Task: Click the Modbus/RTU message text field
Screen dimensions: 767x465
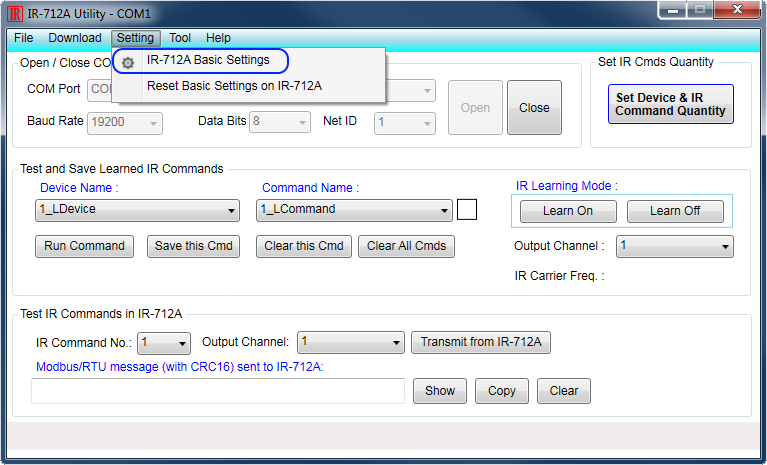Action: coord(218,391)
